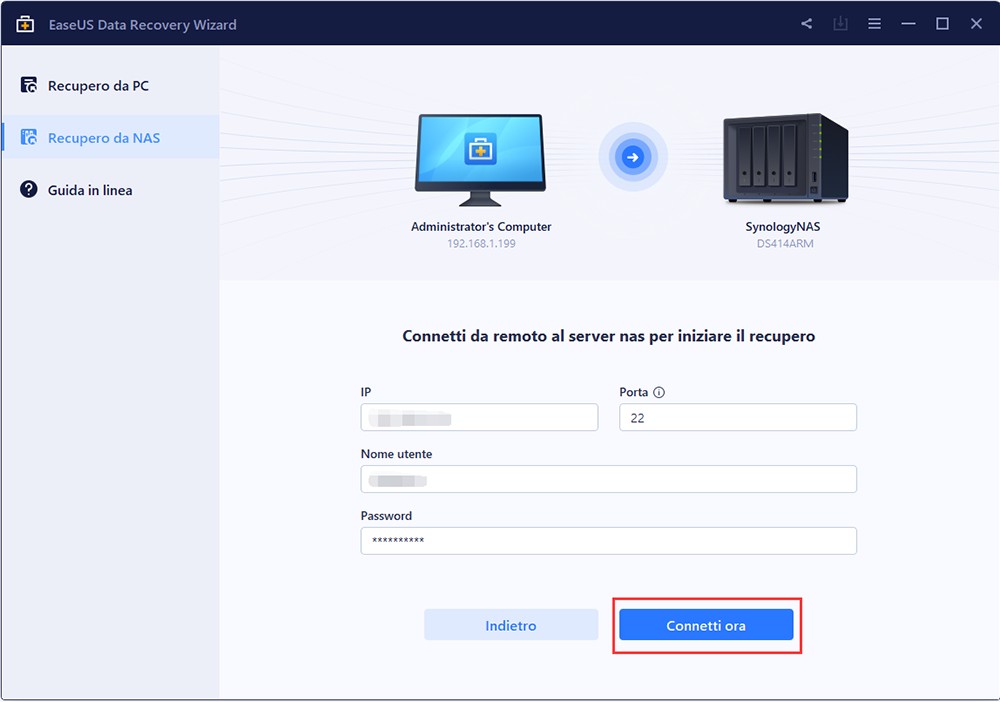The width and height of the screenshot is (1000, 702).
Task: Click the Recupero da PC sidebar icon
Action: click(29, 85)
